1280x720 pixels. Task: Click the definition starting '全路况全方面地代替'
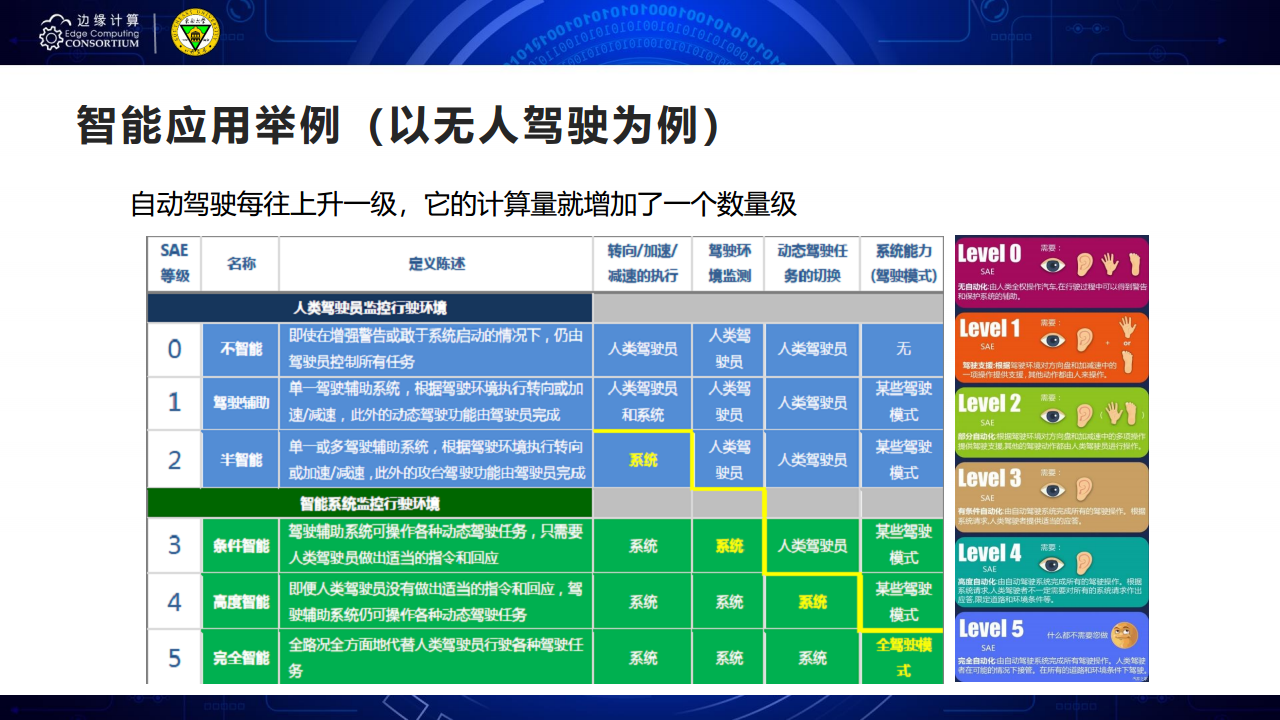coord(436,657)
